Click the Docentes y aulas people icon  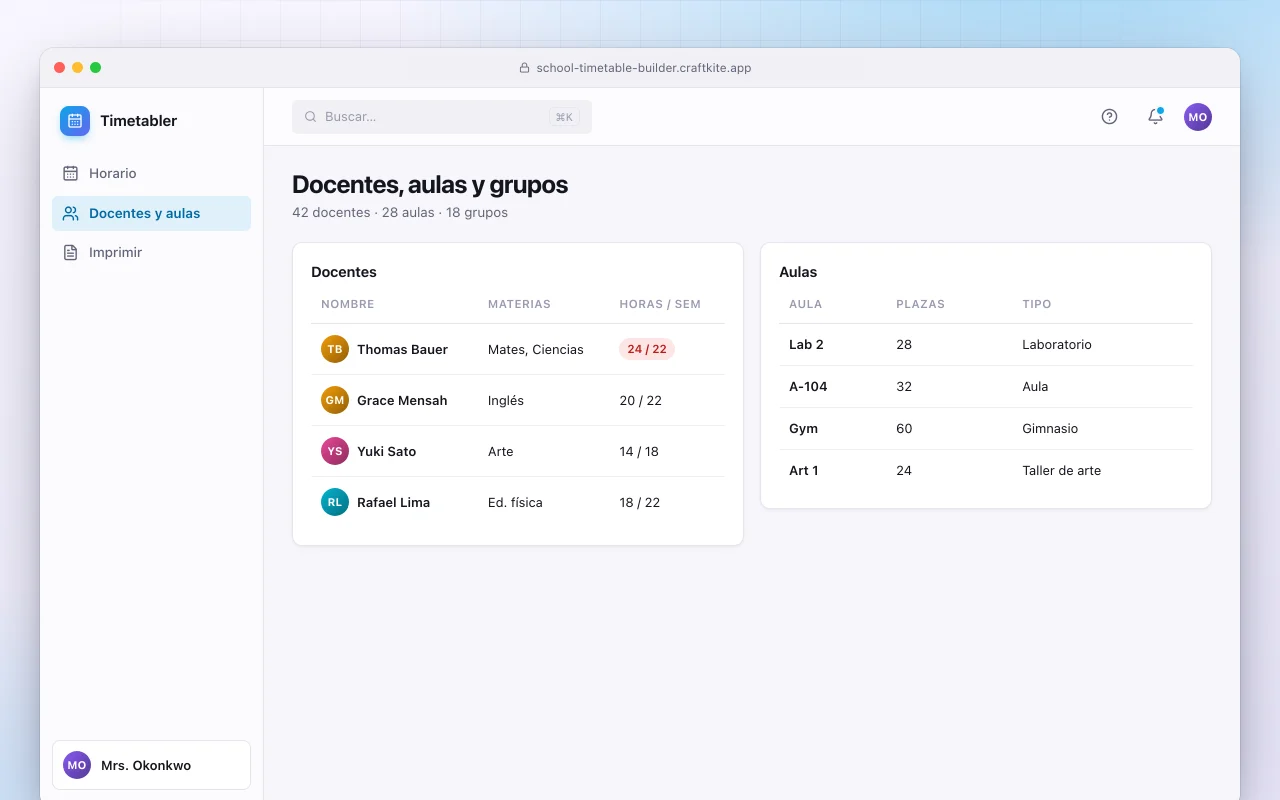tap(70, 213)
